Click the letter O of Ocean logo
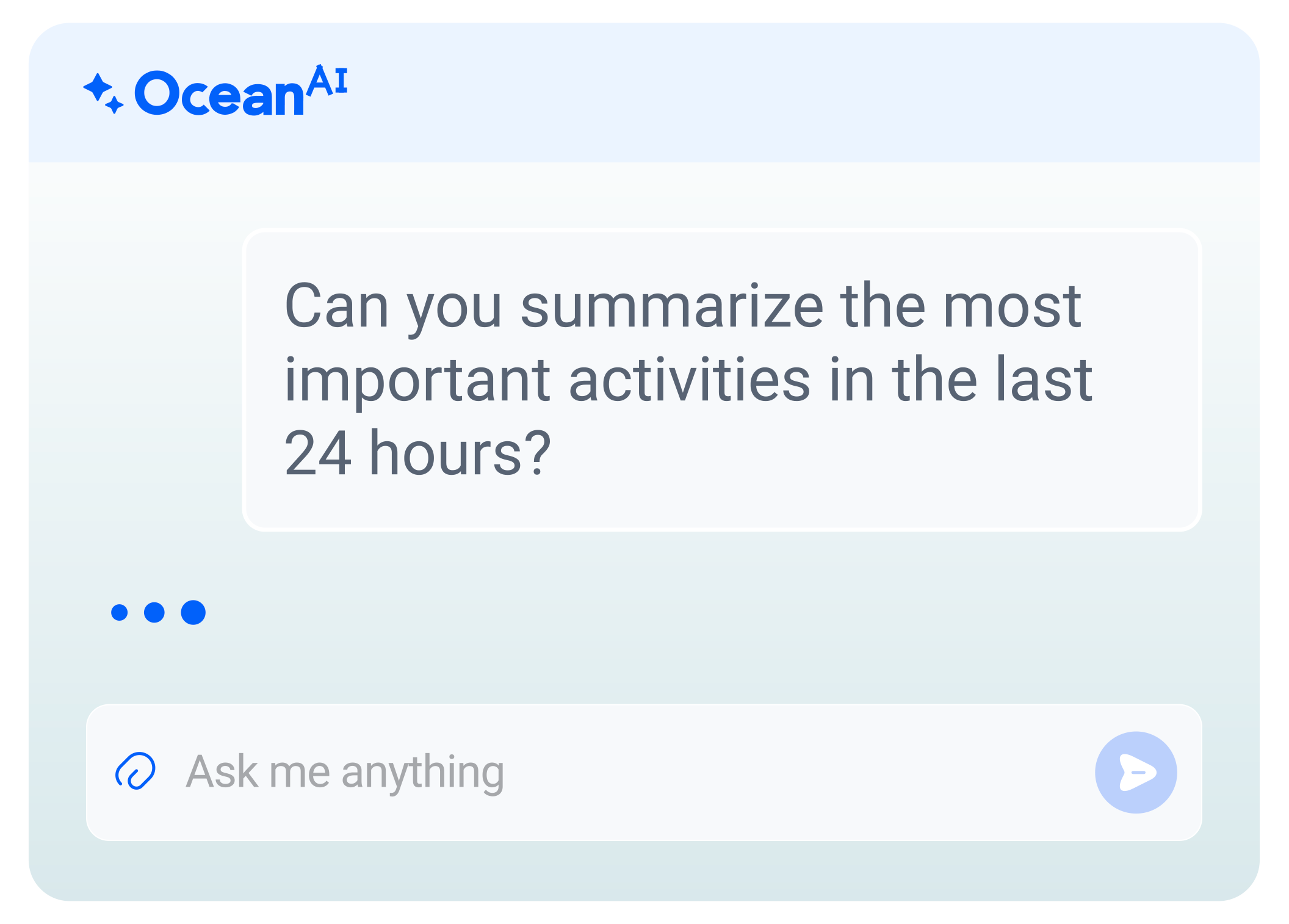 pos(156,93)
